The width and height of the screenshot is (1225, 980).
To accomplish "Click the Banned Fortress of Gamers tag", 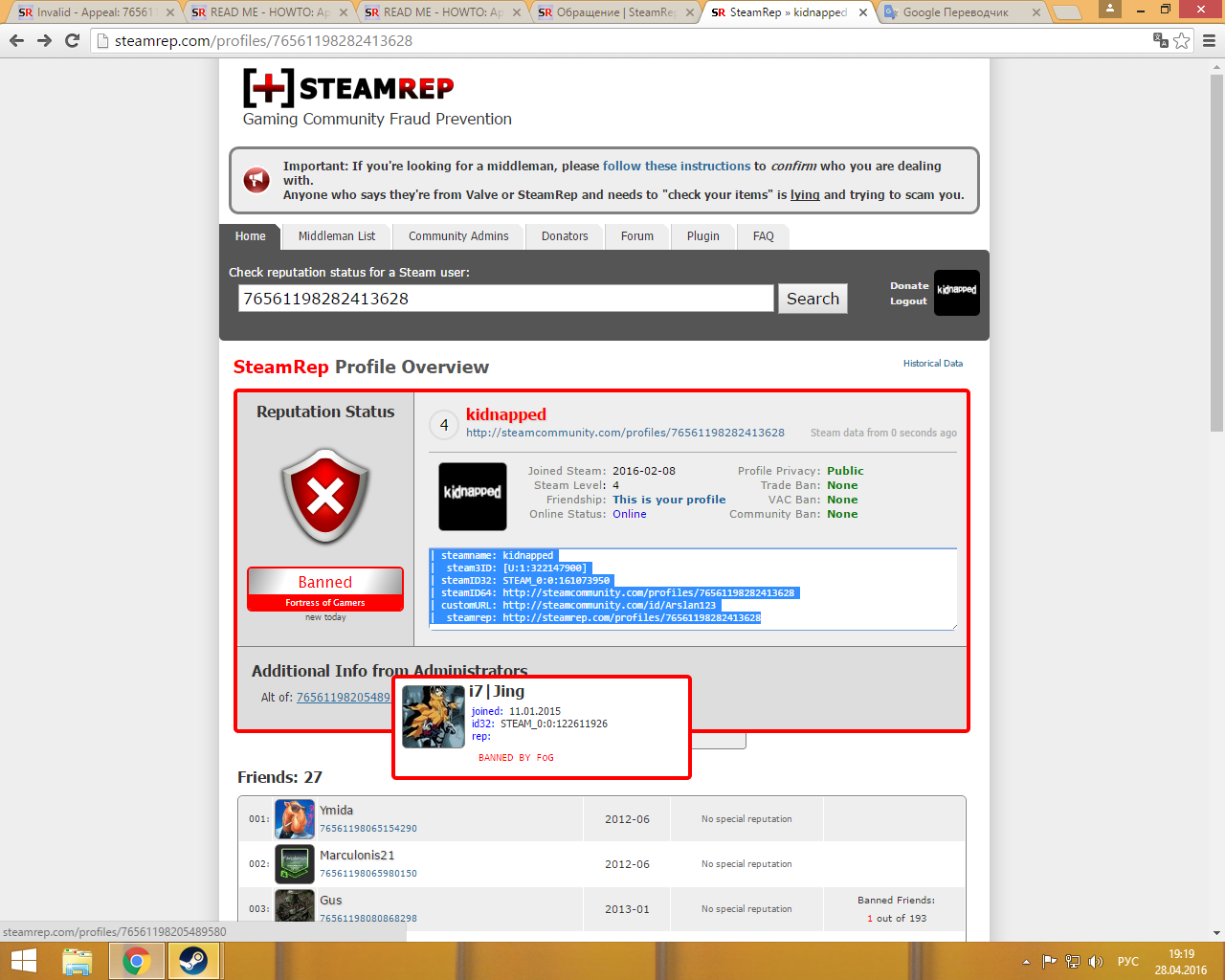I will pyautogui.click(x=325, y=590).
